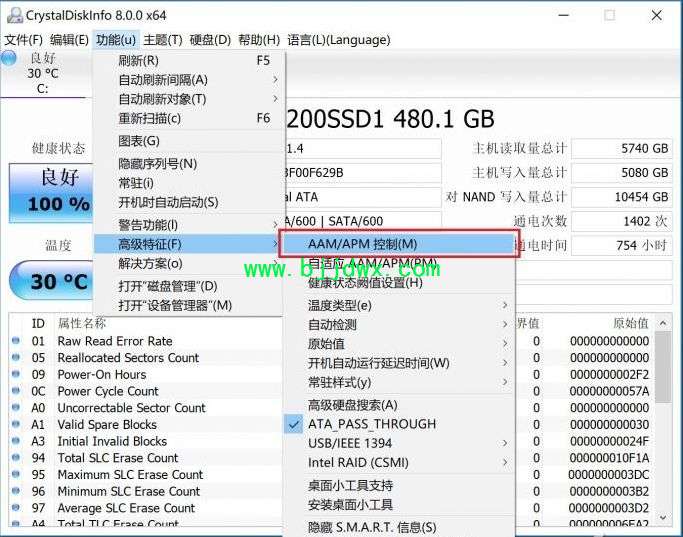Click the SMART table scroll up arrow
Screen dimensions: 683x537
[x=663, y=323]
